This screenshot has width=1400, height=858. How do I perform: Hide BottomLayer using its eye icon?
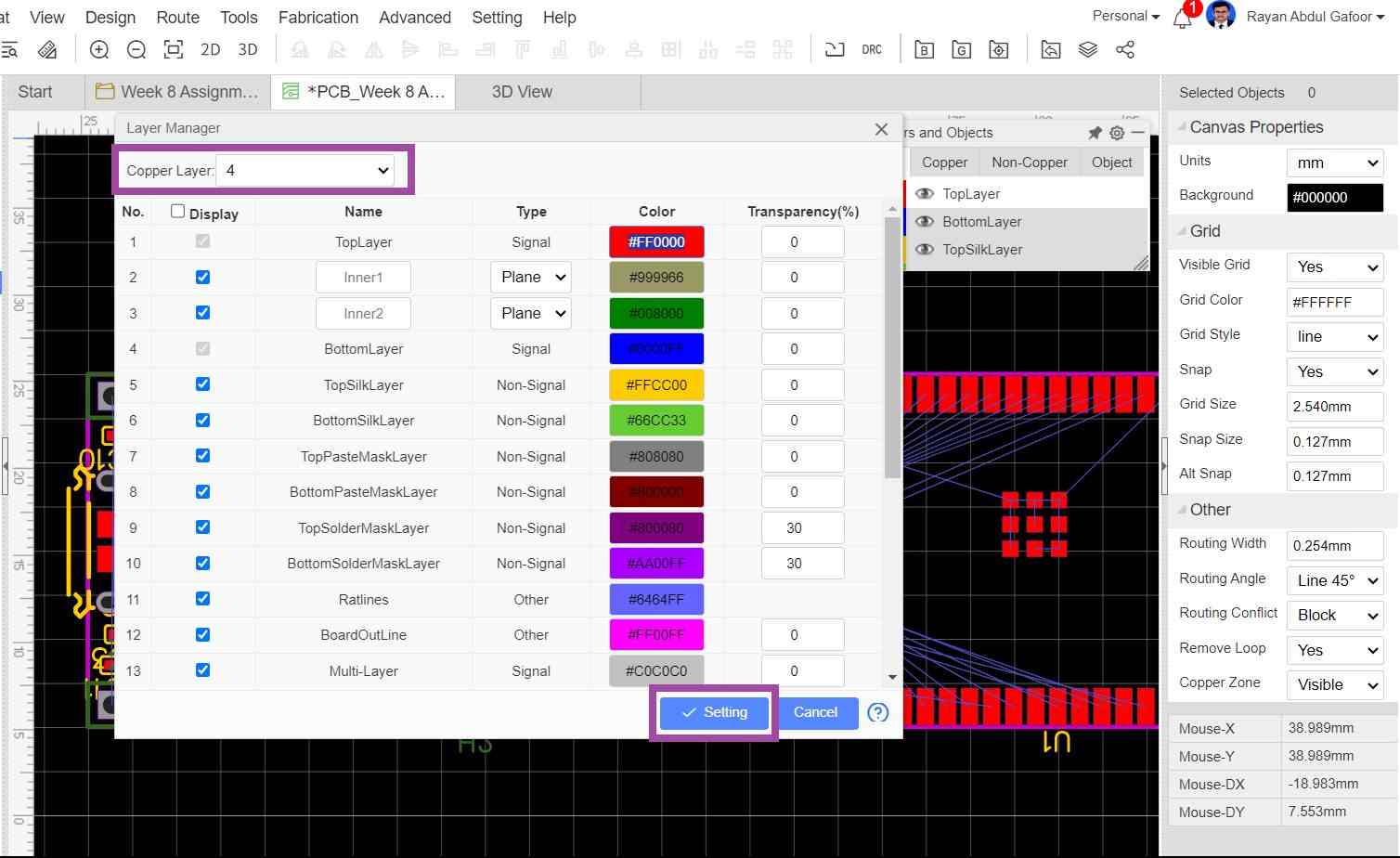(924, 222)
